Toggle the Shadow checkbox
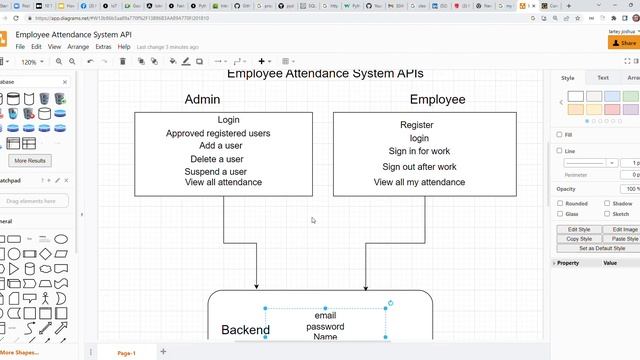The height and width of the screenshot is (360, 640). click(607, 203)
